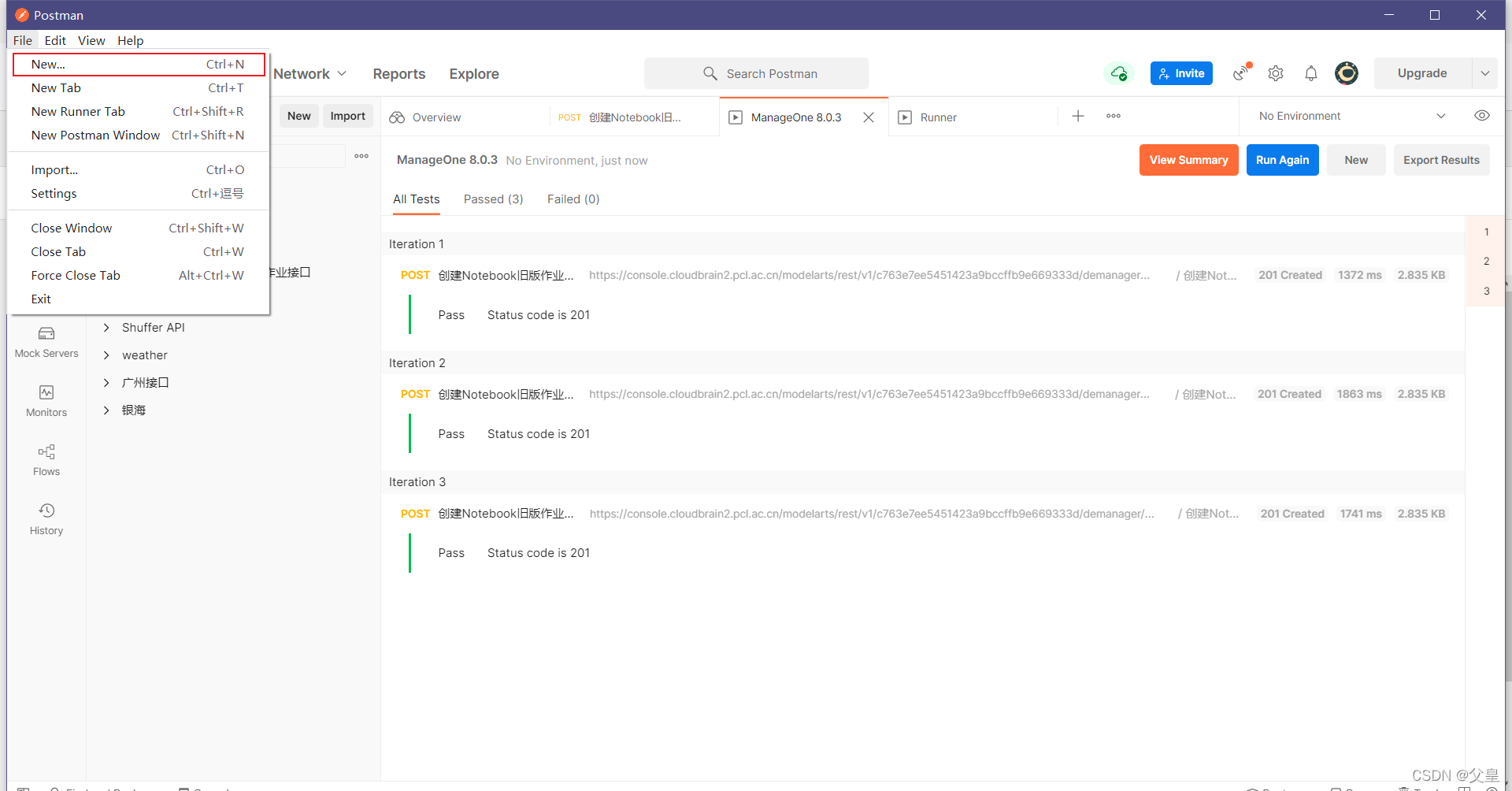Open the Monitors sidebar icon
This screenshot has height=791, width=1512.
coord(46,401)
